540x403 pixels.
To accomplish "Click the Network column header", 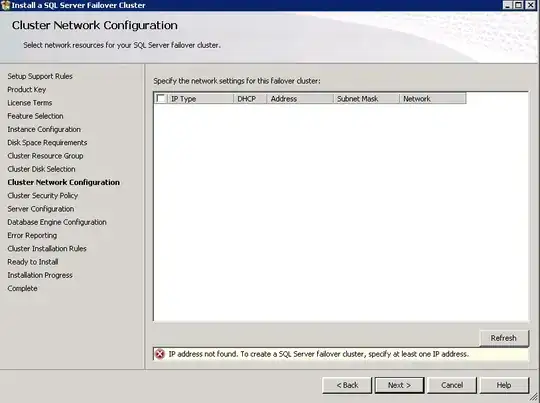I will 433,99.
